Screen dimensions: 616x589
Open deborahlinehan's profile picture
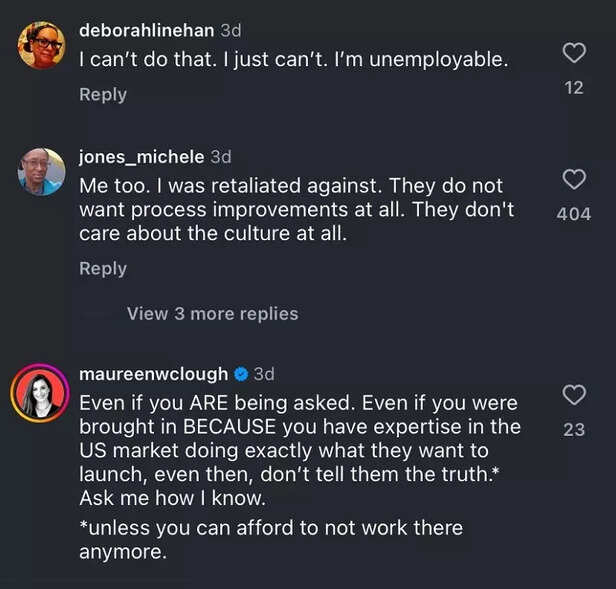[41, 45]
